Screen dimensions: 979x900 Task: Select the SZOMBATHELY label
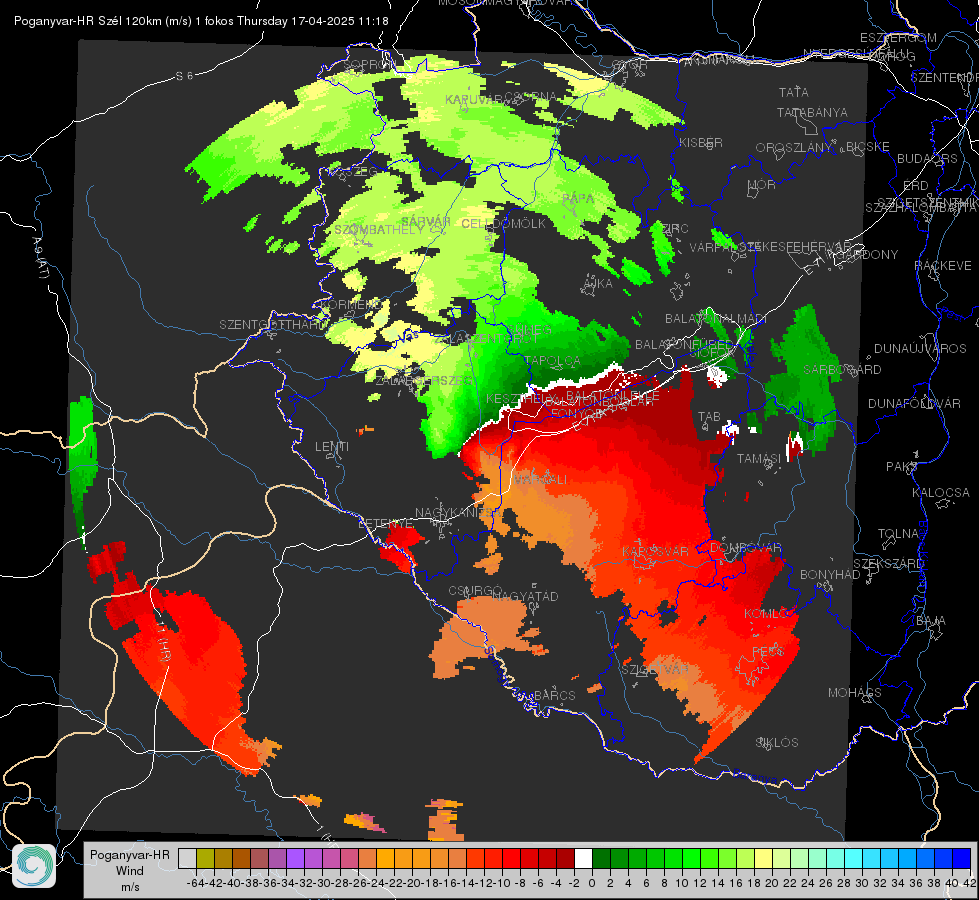379,230
